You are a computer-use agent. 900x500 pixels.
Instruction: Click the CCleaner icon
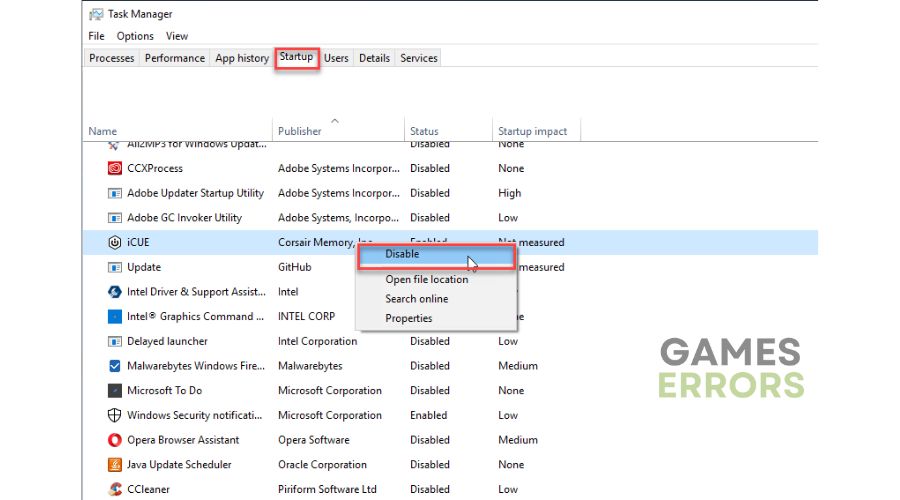click(115, 489)
